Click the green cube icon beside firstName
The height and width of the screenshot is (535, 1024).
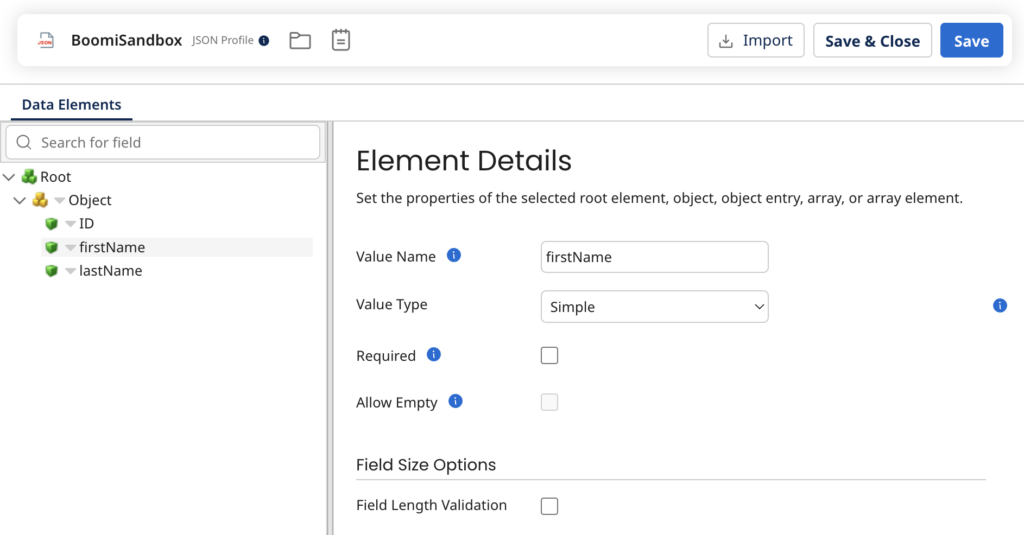point(52,248)
